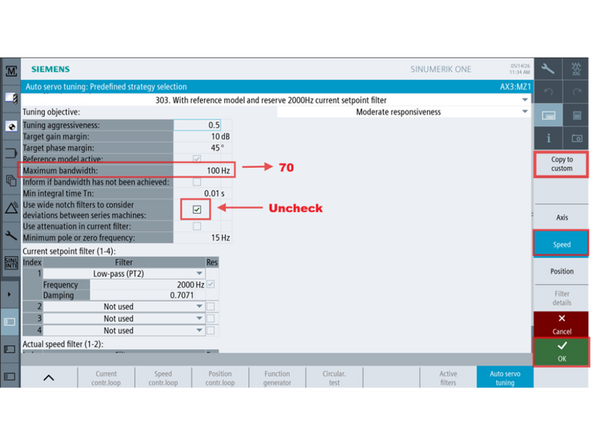Click the up-arrow back softkey

coord(49,378)
